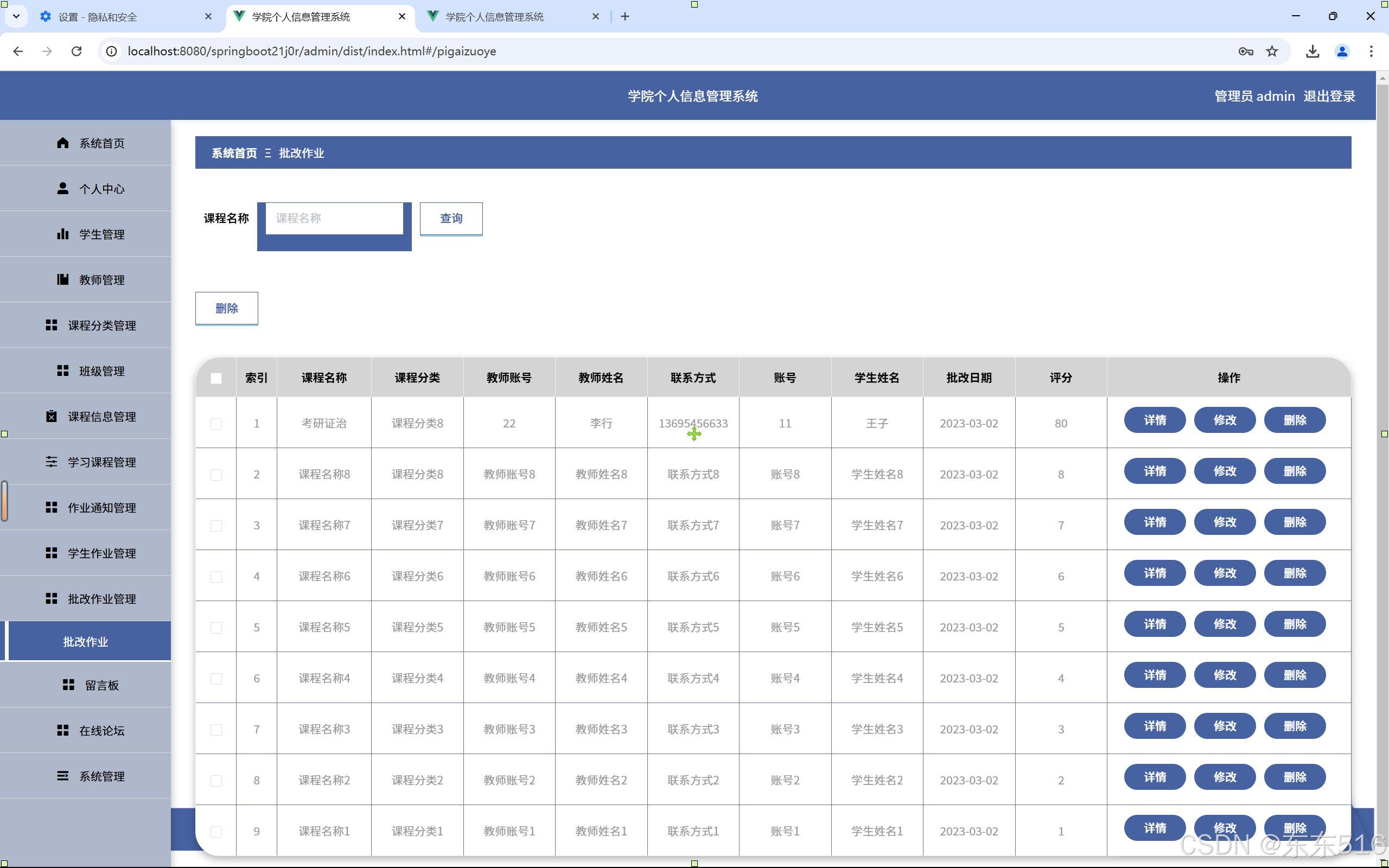Screen dimensions: 1389x868
Task: Check the checkbox for row 1 考研证治
Action: coord(216,424)
